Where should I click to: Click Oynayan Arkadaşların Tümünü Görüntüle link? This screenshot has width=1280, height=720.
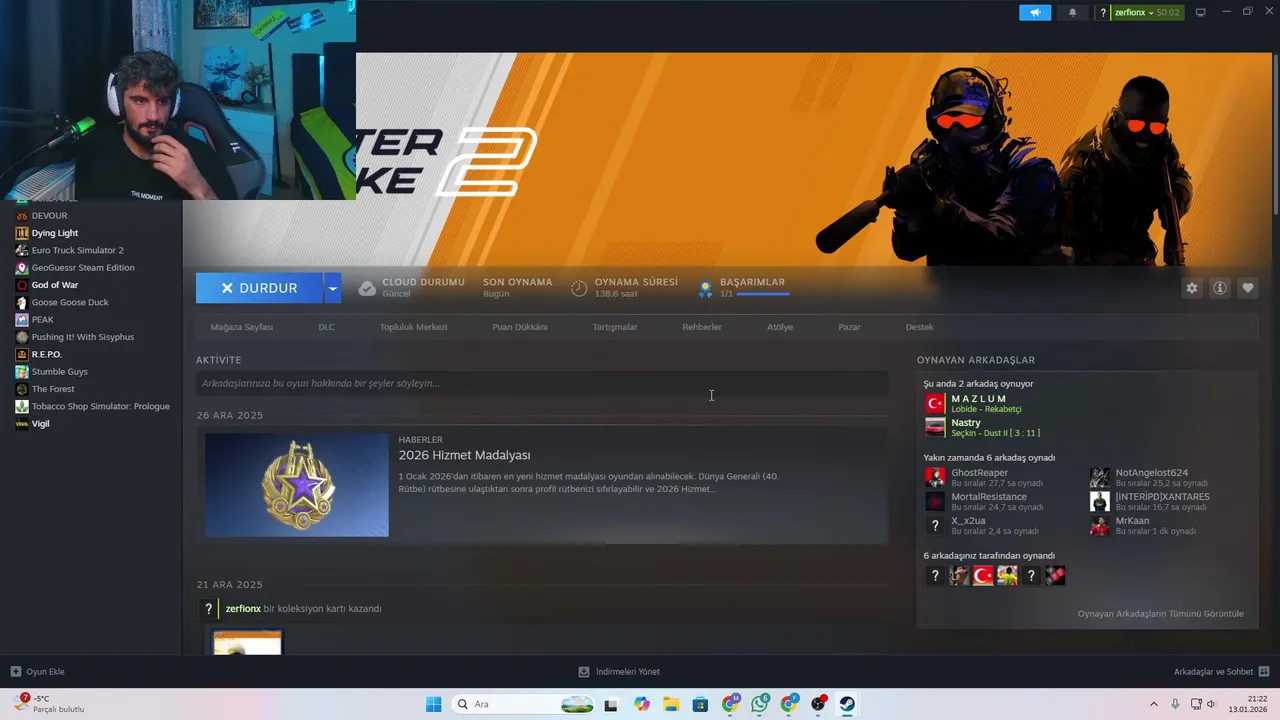coord(1161,614)
